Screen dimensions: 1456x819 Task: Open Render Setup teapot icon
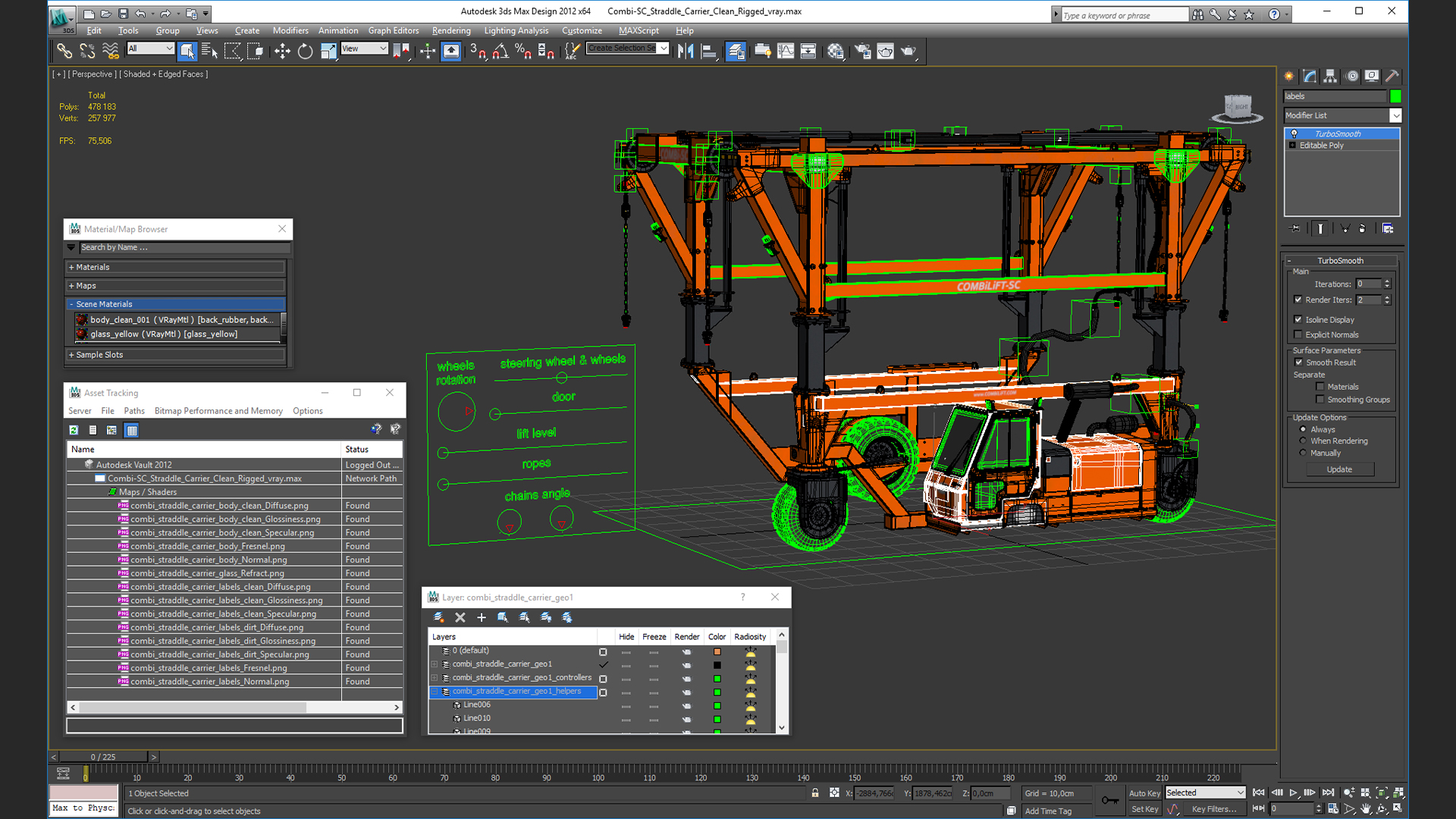click(863, 51)
